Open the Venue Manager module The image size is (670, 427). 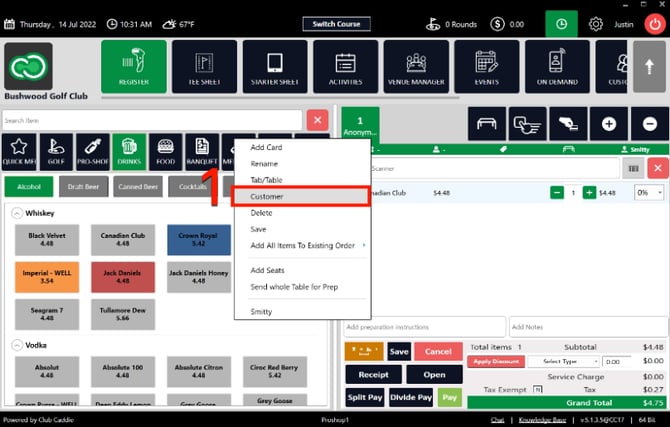point(416,66)
